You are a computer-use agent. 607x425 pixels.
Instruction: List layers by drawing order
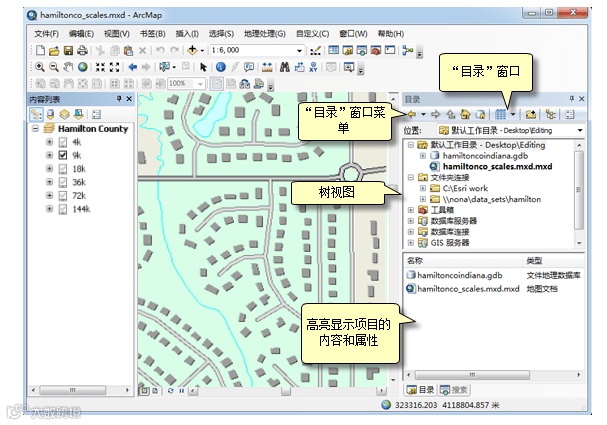tap(36, 114)
